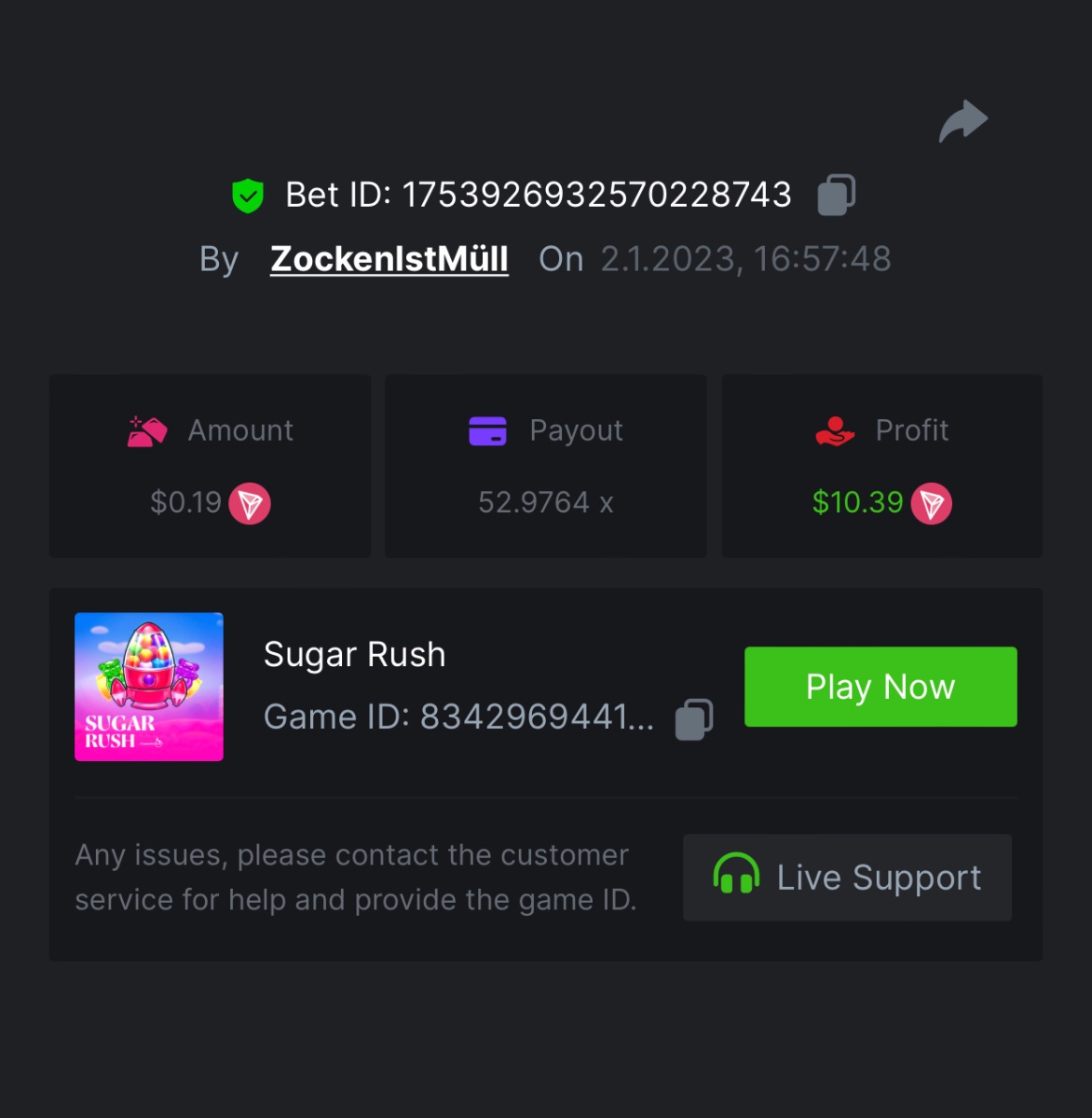Select the Bet ID number text
The width and height of the screenshot is (1092, 1118).
pyautogui.click(x=596, y=196)
